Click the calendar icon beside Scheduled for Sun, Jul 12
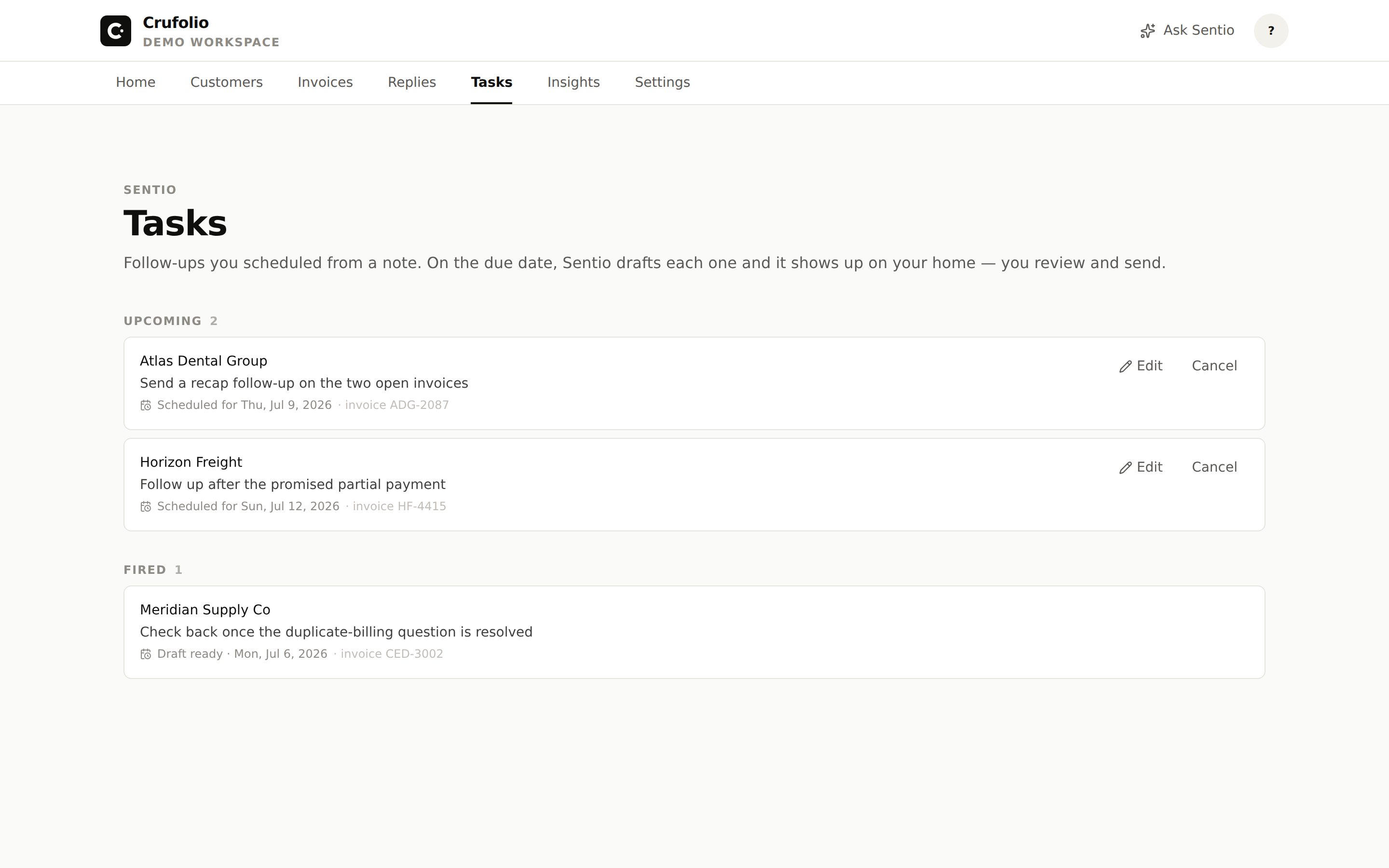 click(146, 506)
